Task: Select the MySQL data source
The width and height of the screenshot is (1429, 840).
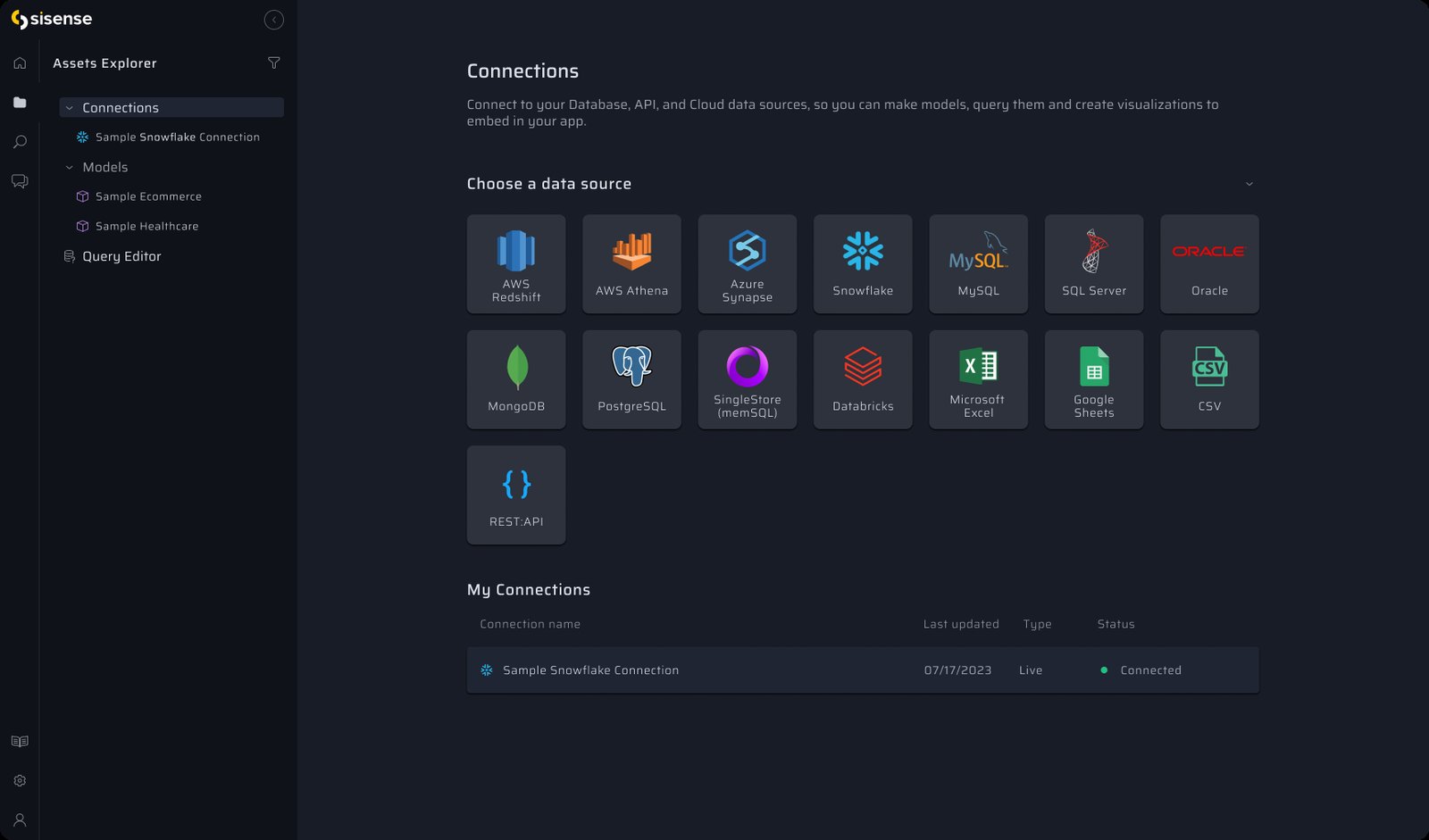Action: click(979, 264)
